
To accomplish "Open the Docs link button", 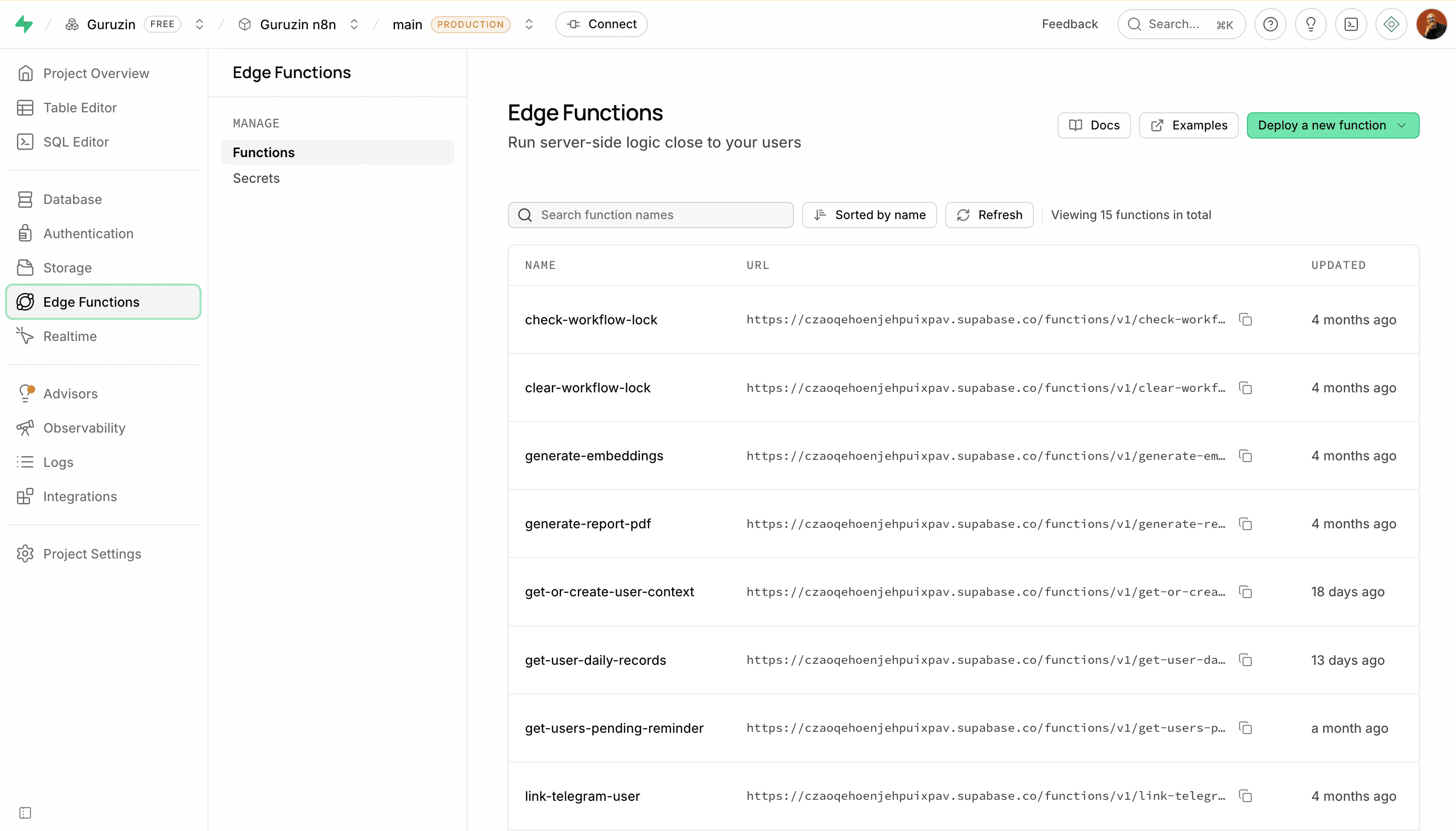I will pos(1094,125).
